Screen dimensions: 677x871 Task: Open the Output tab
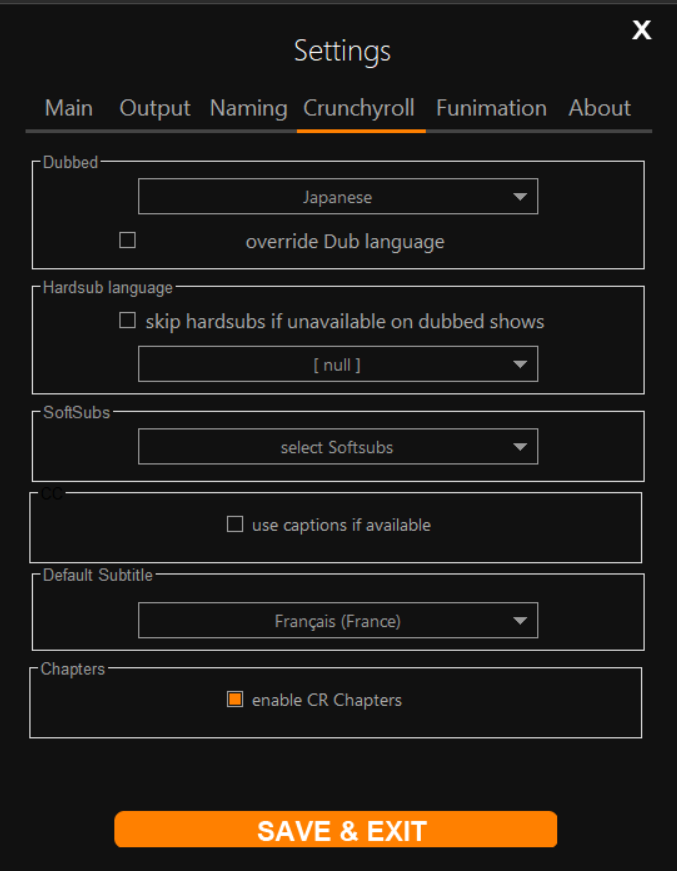[x=154, y=108]
